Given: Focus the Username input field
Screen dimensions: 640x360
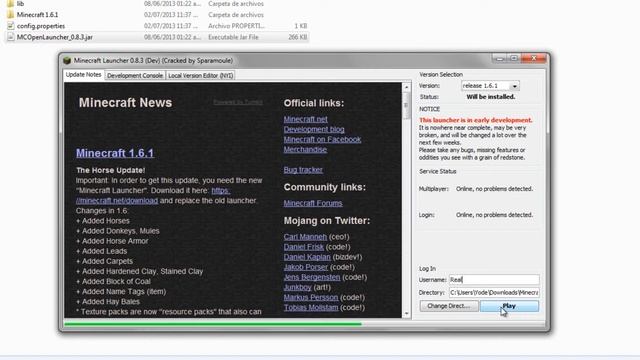Looking at the screenshot, I should click(x=494, y=280).
